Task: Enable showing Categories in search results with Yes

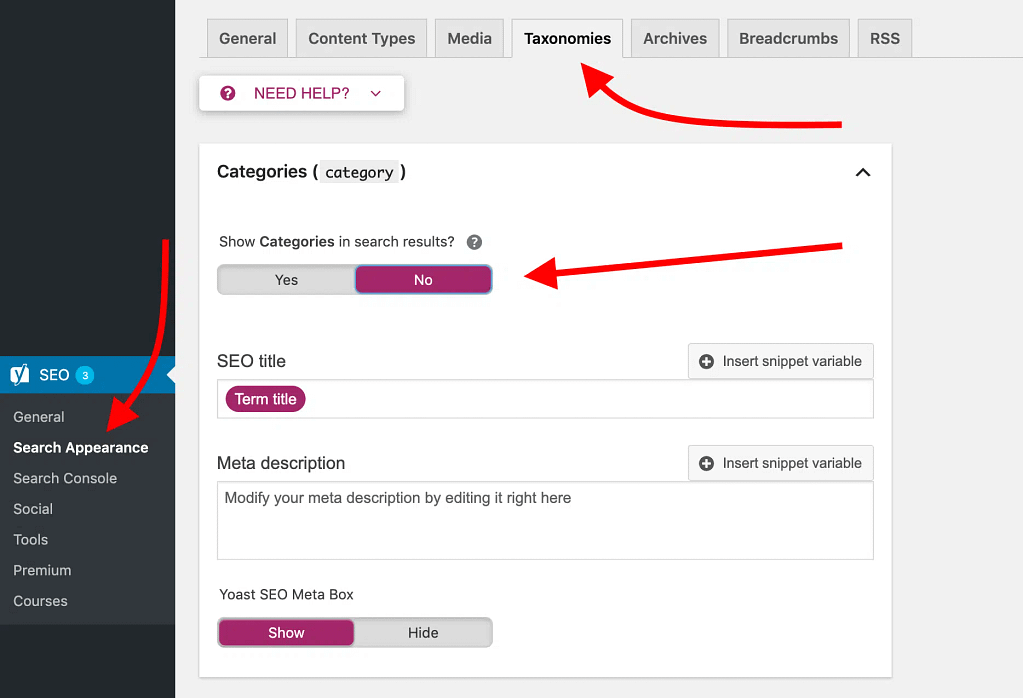Action: pos(286,279)
